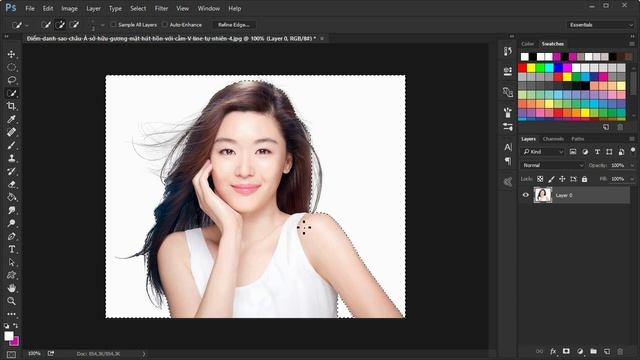640x360 pixels.
Task: Toggle Lock image pixels brush icon
Action: point(551,179)
